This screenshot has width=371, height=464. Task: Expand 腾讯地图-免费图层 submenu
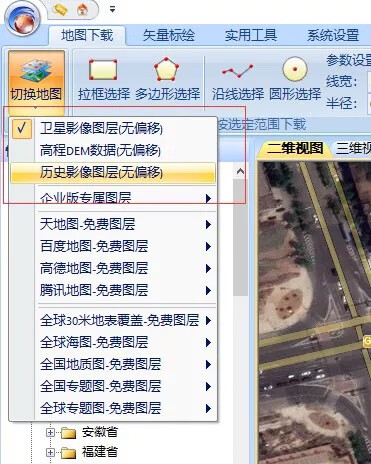click(113, 290)
